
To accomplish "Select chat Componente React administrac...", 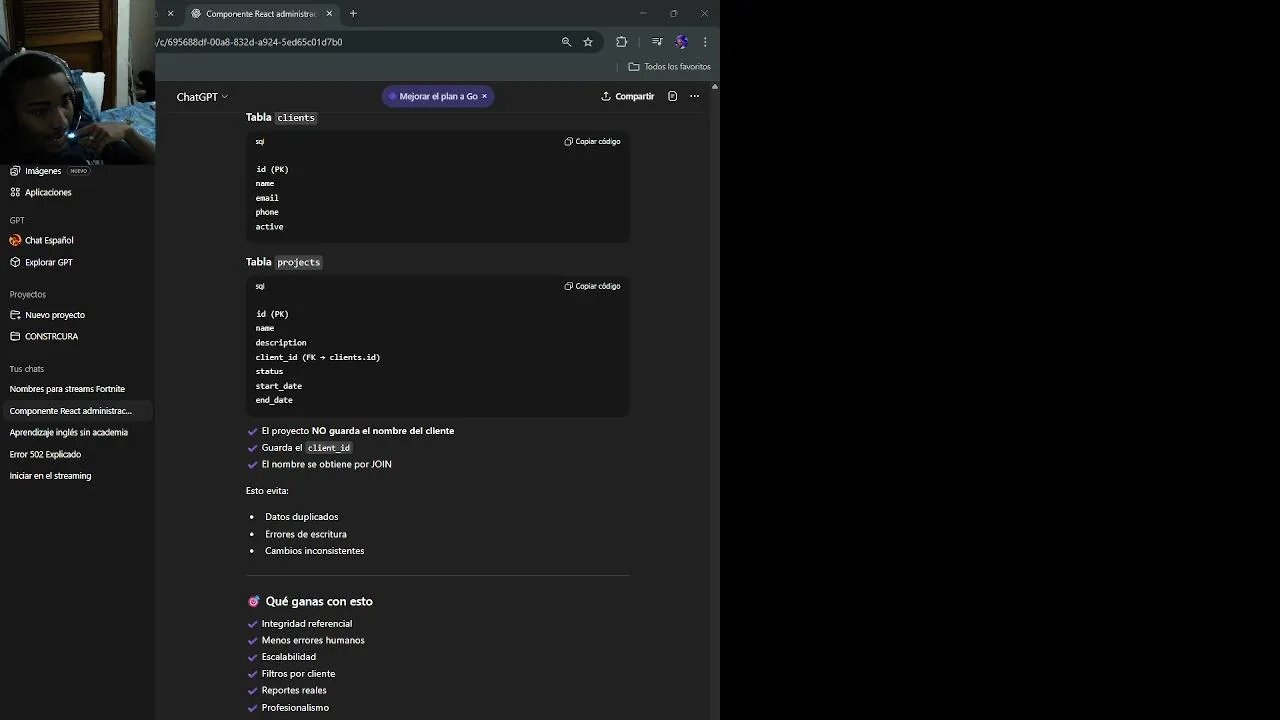I will tap(77, 411).
